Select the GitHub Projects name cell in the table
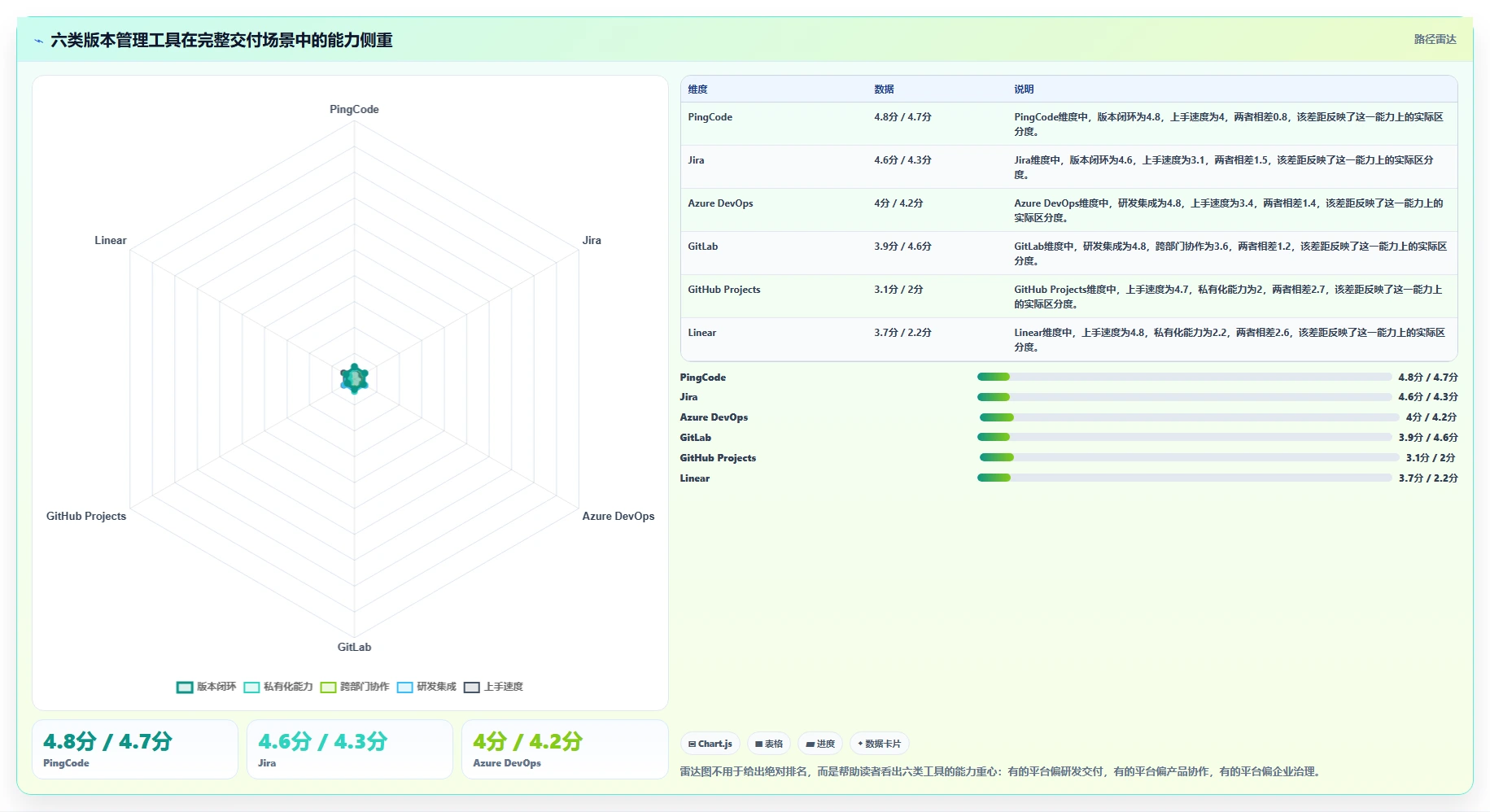This screenshot has width=1490, height=812. [774, 296]
